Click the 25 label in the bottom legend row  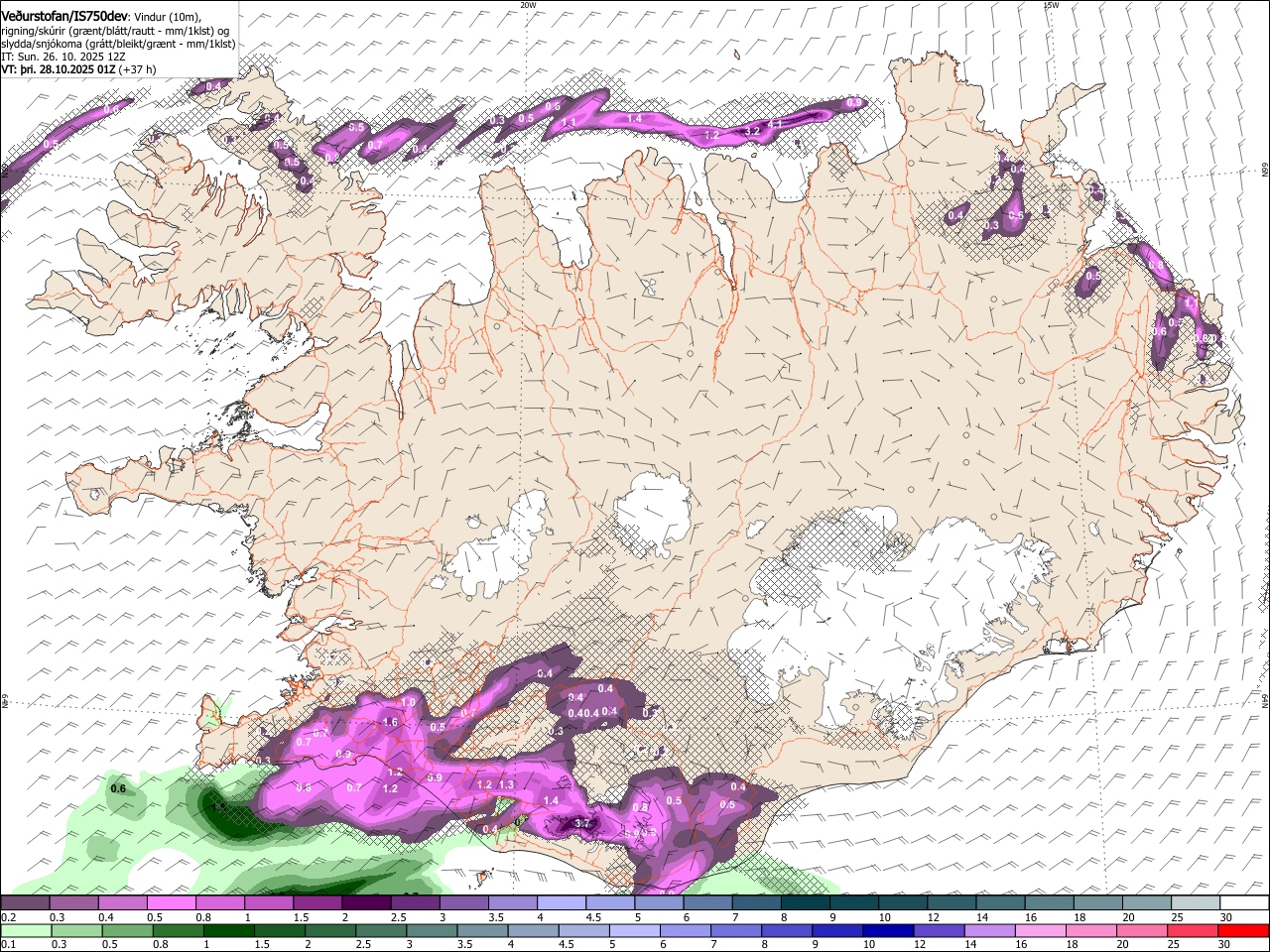(x=1176, y=945)
